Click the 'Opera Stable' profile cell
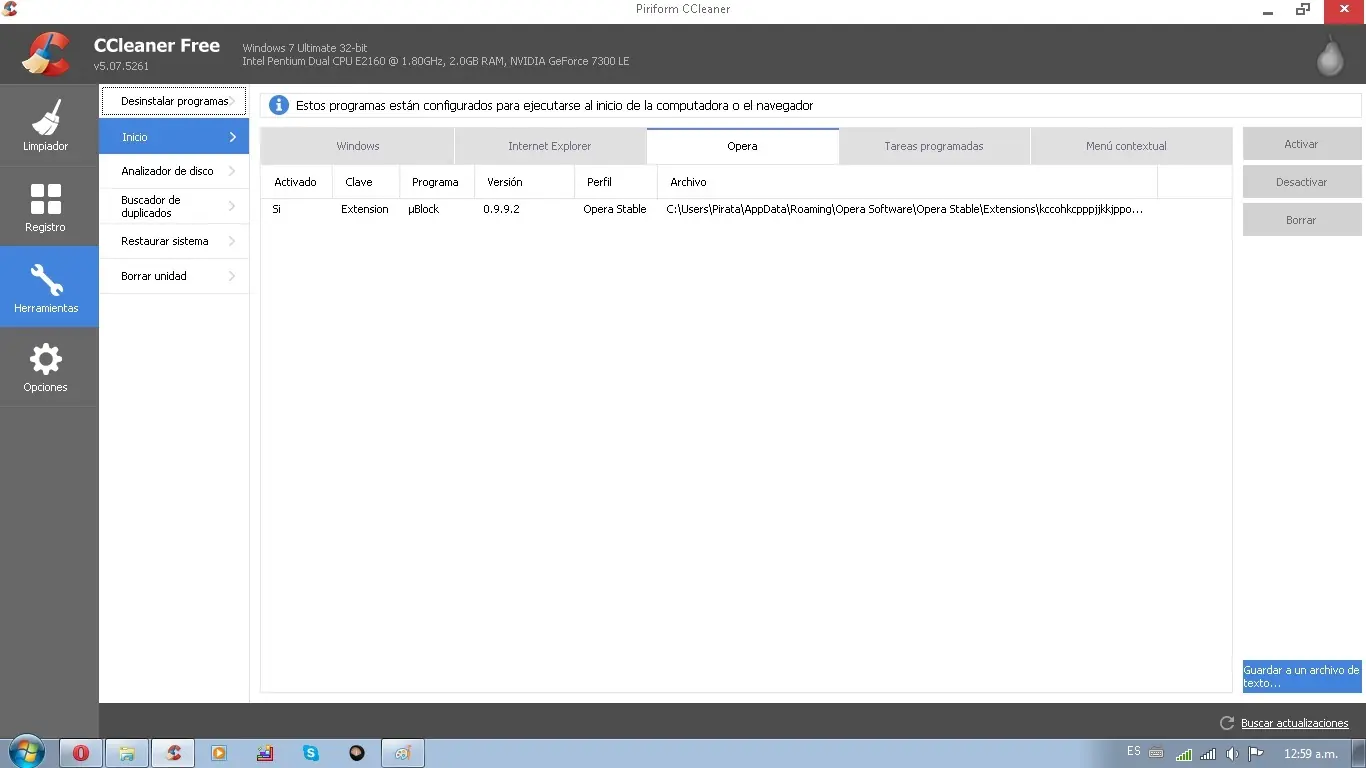The height and width of the screenshot is (768, 1366). point(615,209)
